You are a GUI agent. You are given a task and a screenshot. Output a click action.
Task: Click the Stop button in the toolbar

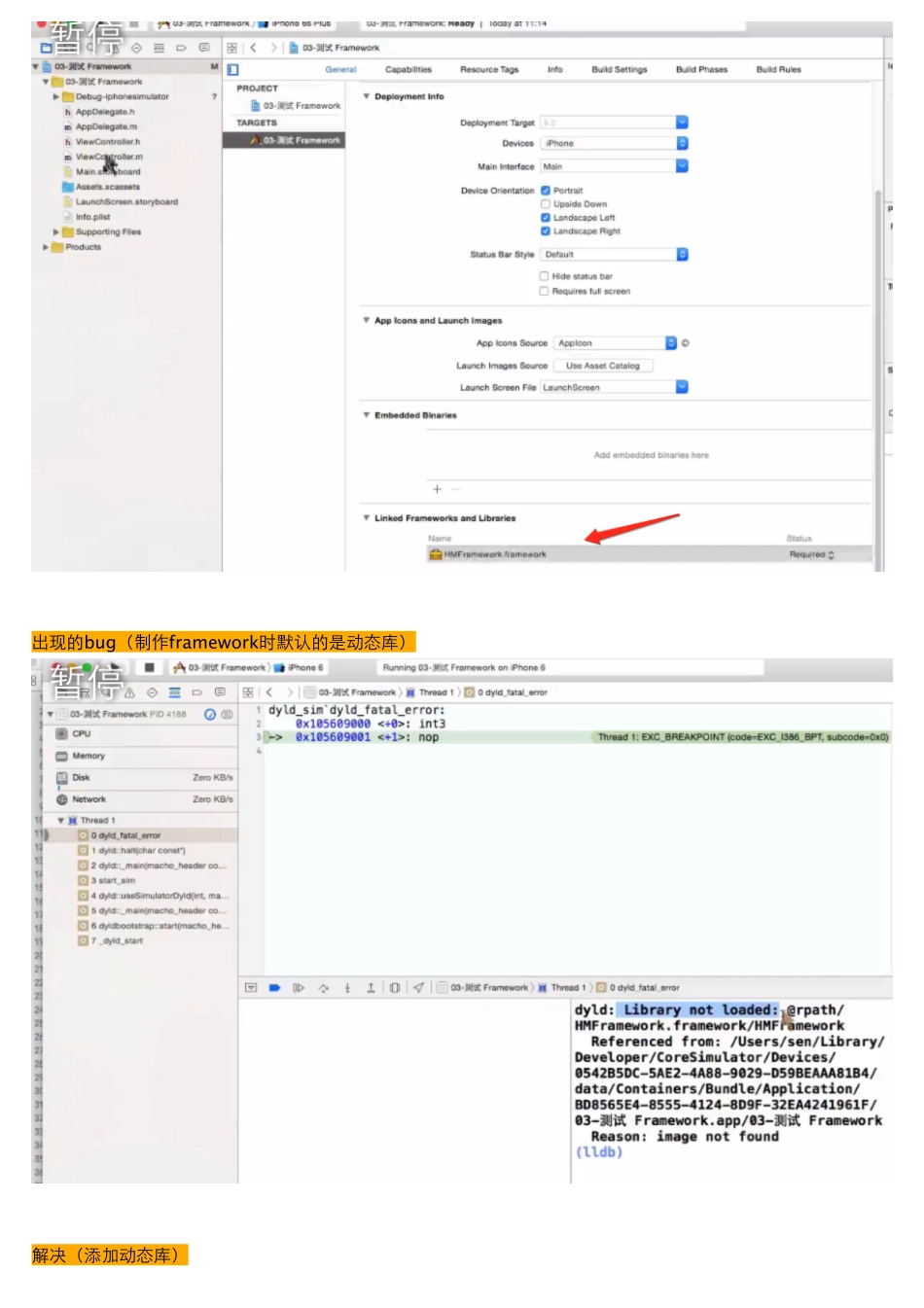(149, 667)
